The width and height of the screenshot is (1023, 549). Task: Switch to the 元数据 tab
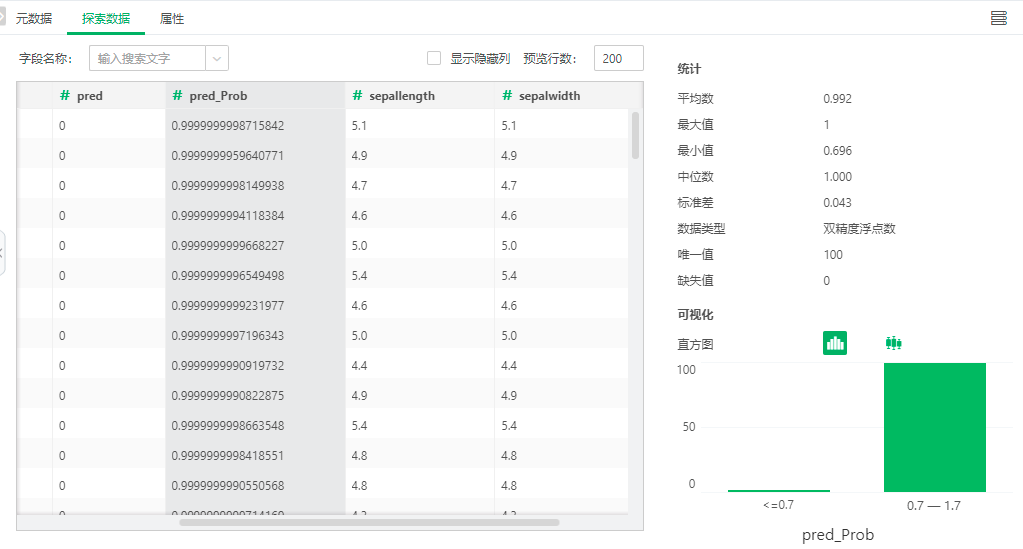(x=34, y=19)
